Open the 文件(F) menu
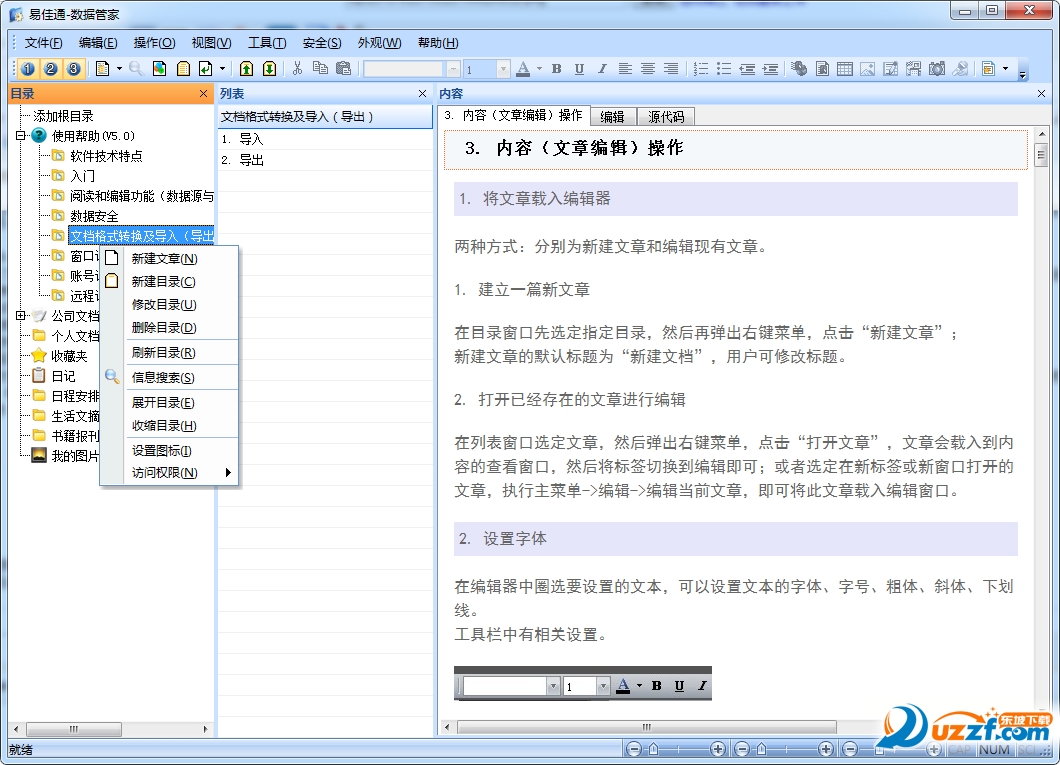1060x765 pixels. click(x=43, y=43)
